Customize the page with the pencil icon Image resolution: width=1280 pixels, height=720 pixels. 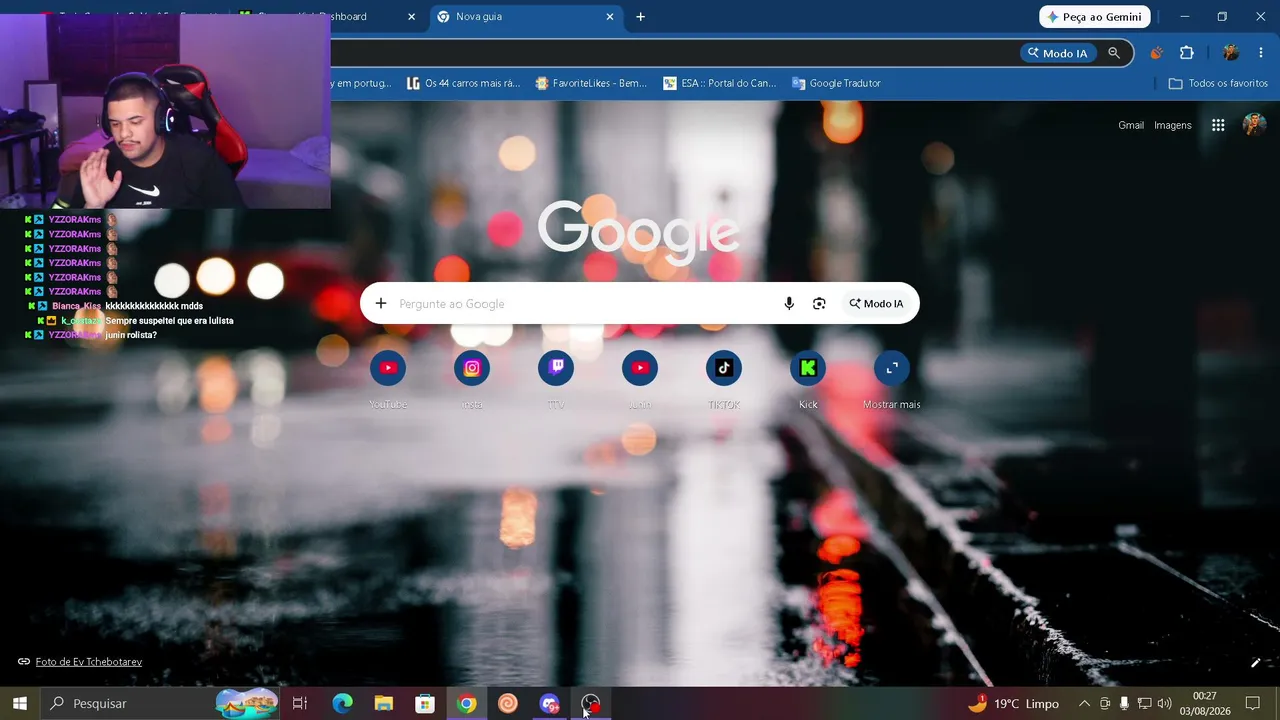(1256, 662)
